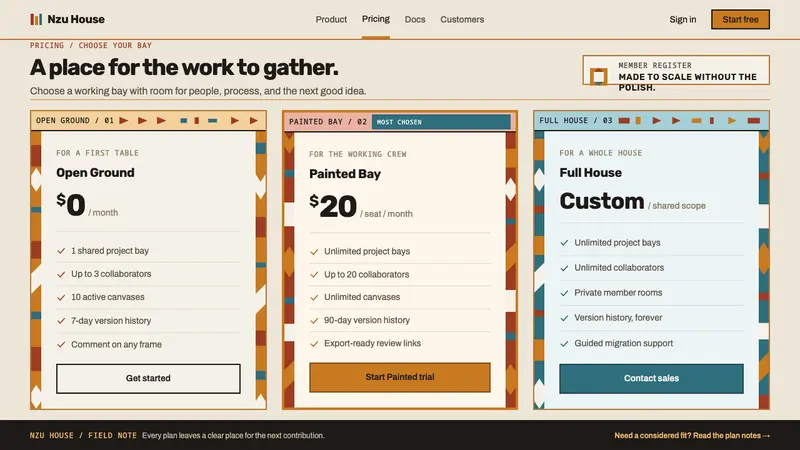Click the NZU HOUSE / FIELD NOTE footer label
The height and width of the screenshot is (450, 800).
pos(83,435)
